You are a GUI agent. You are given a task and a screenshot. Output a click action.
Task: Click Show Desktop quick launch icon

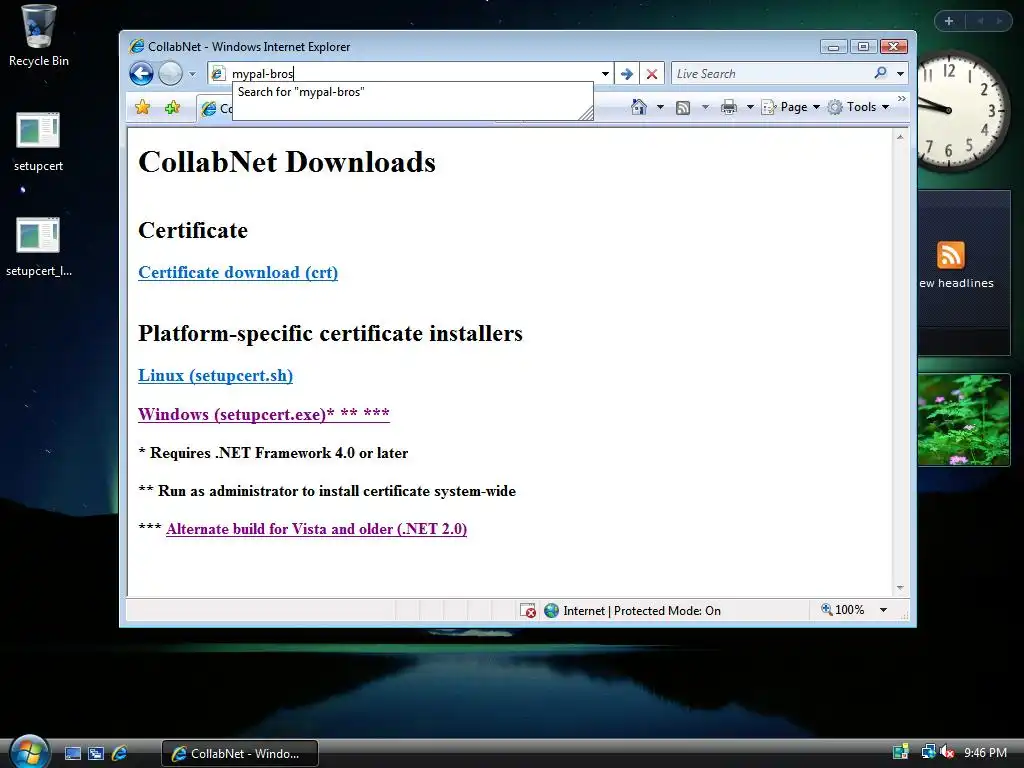(73, 754)
